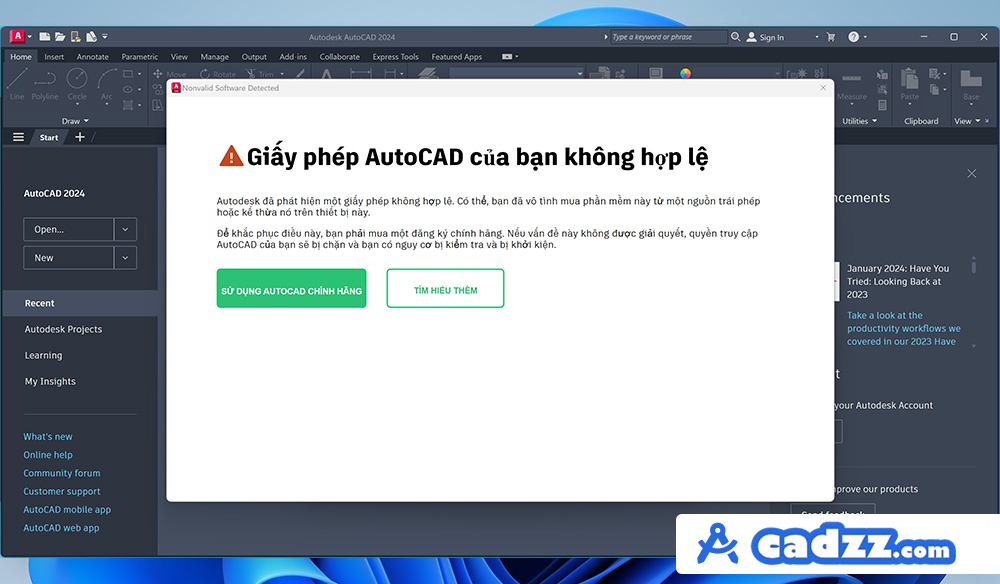The width and height of the screenshot is (1000, 584).
Task: Open the Autodesk App Store cart icon
Action: click(830, 37)
